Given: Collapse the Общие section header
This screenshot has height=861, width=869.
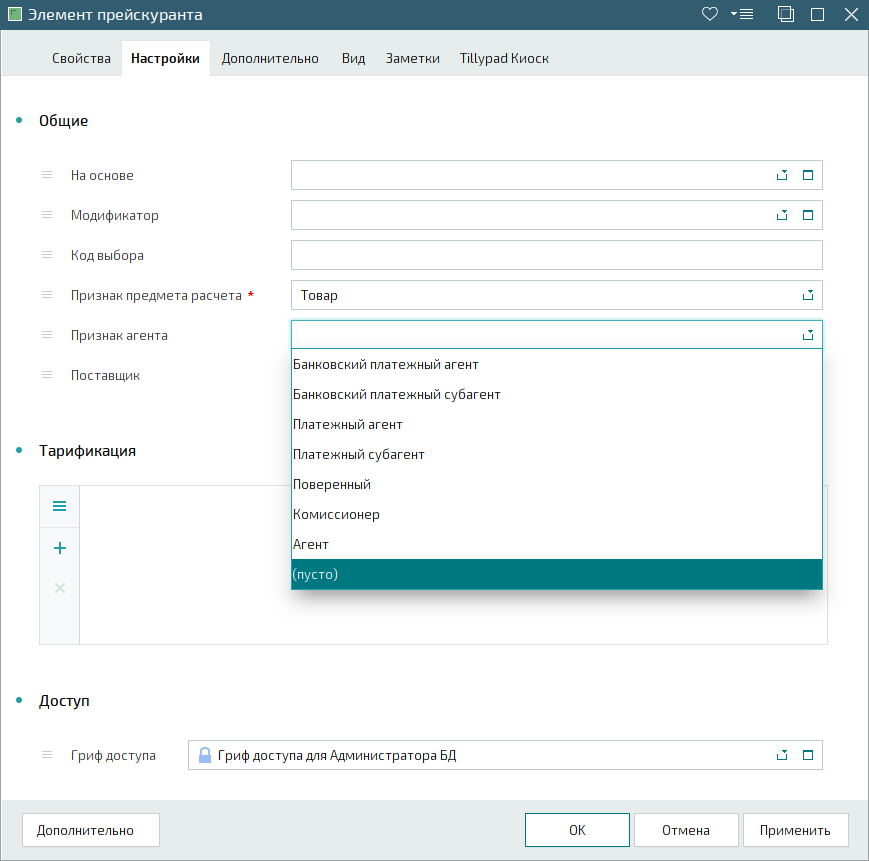Looking at the screenshot, I should pos(63,121).
